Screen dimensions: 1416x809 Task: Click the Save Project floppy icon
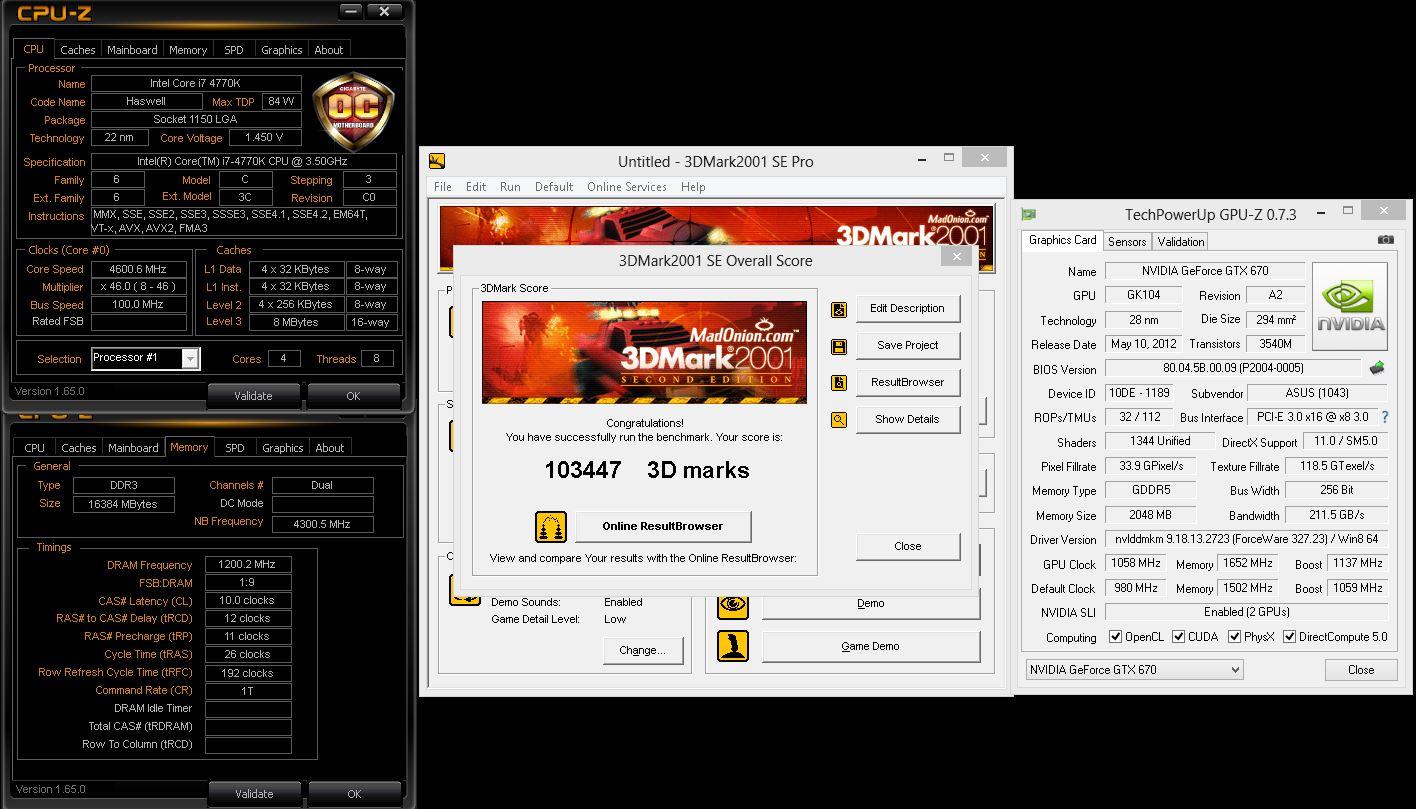[x=839, y=346]
